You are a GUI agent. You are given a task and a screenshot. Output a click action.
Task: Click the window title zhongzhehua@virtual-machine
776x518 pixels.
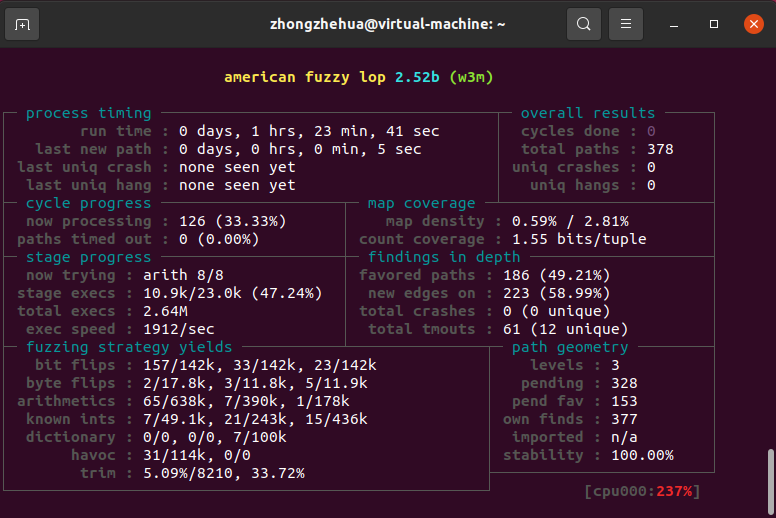pyautogui.click(x=388, y=24)
